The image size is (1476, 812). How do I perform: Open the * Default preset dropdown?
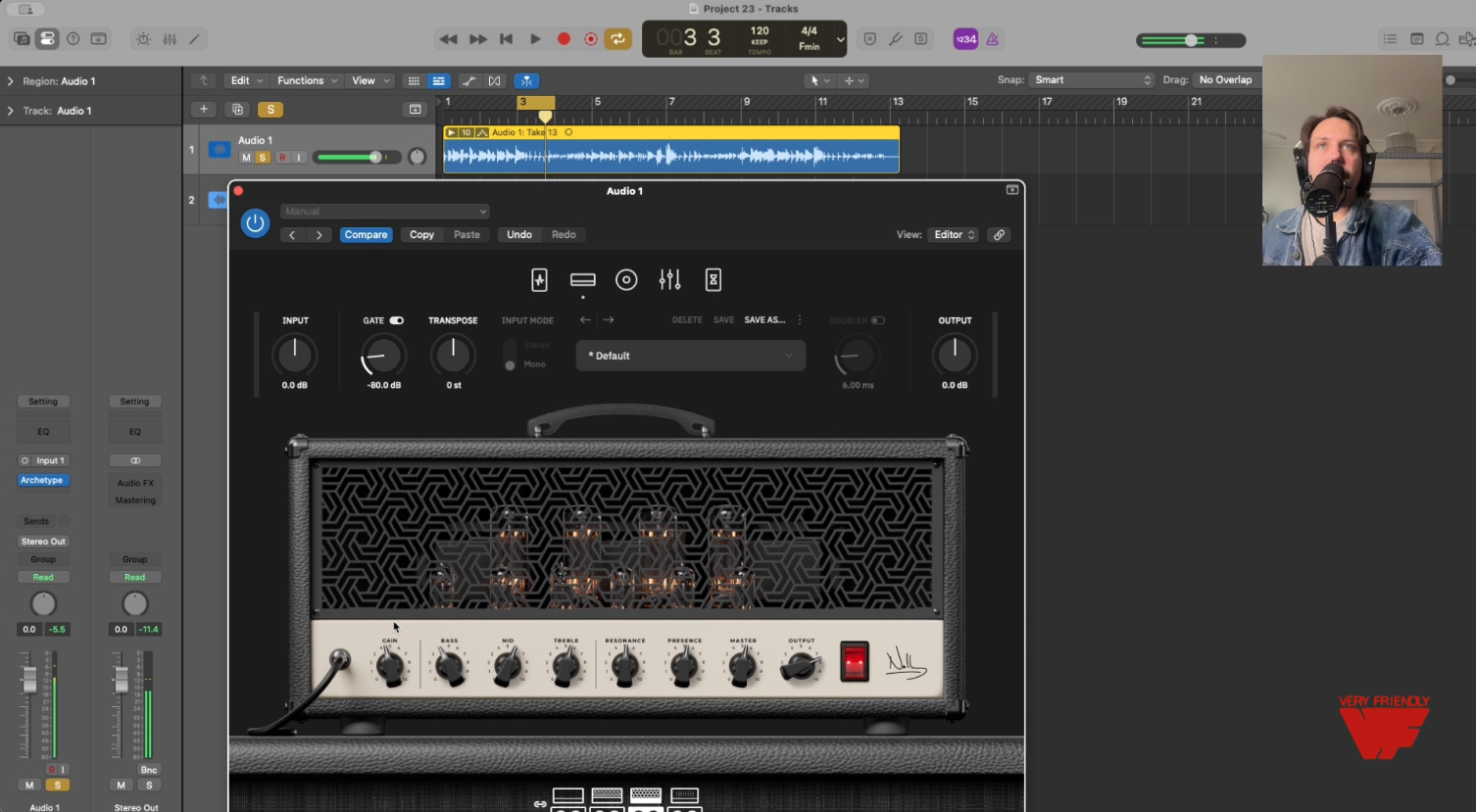pos(691,356)
